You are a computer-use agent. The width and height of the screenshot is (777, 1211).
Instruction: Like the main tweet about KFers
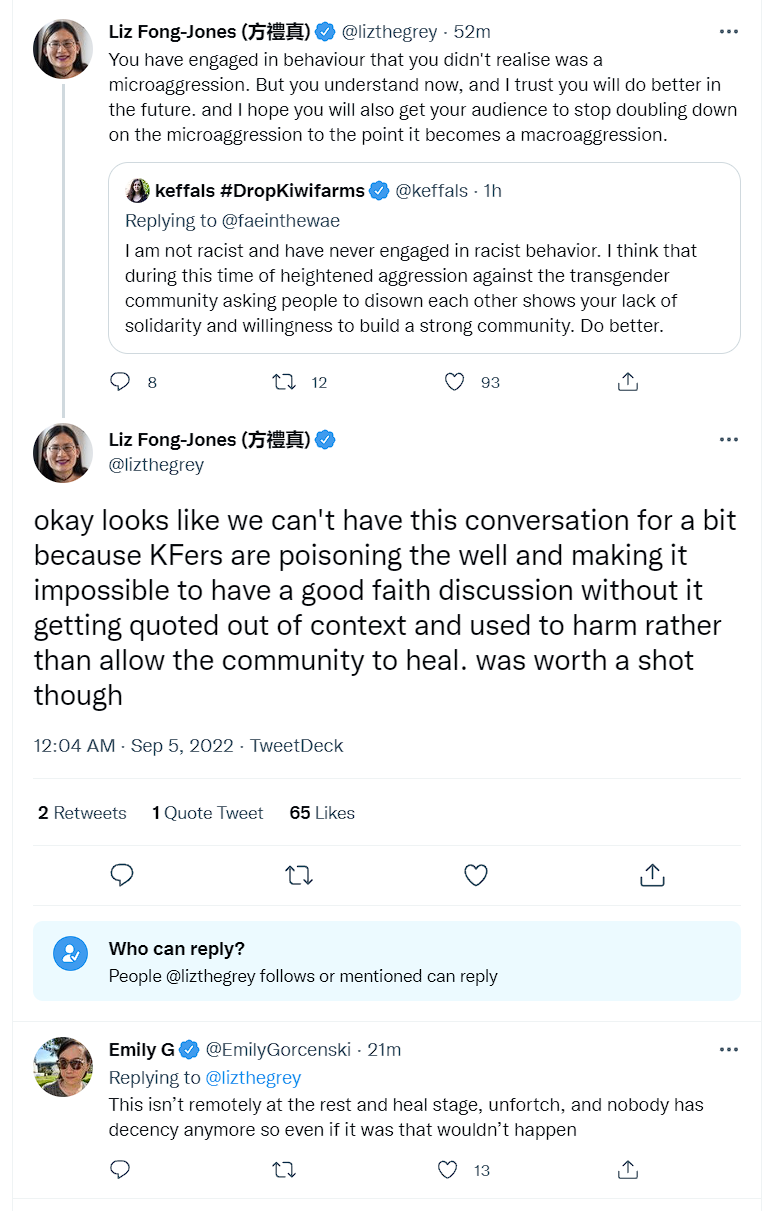point(476,875)
